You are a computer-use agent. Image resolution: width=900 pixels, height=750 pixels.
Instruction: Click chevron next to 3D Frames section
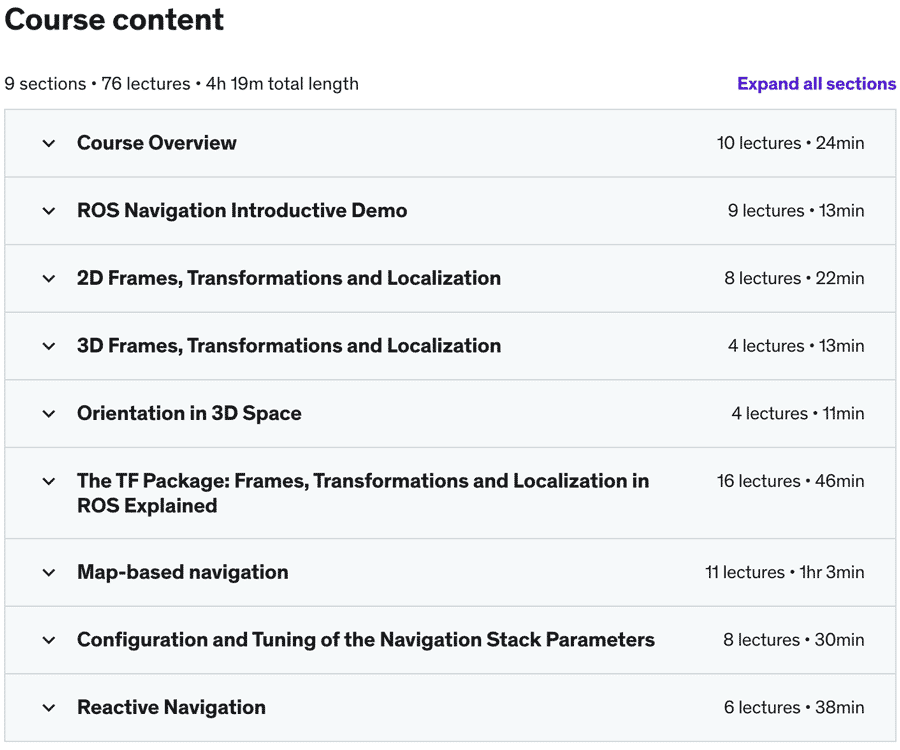49,346
